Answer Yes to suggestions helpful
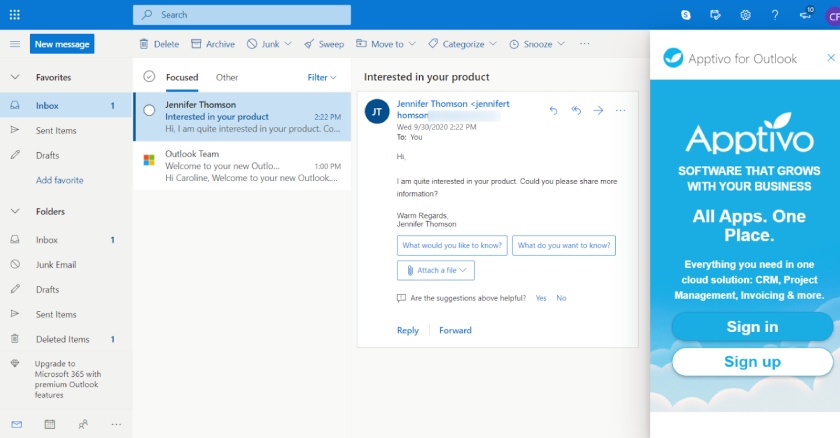 coord(541,298)
